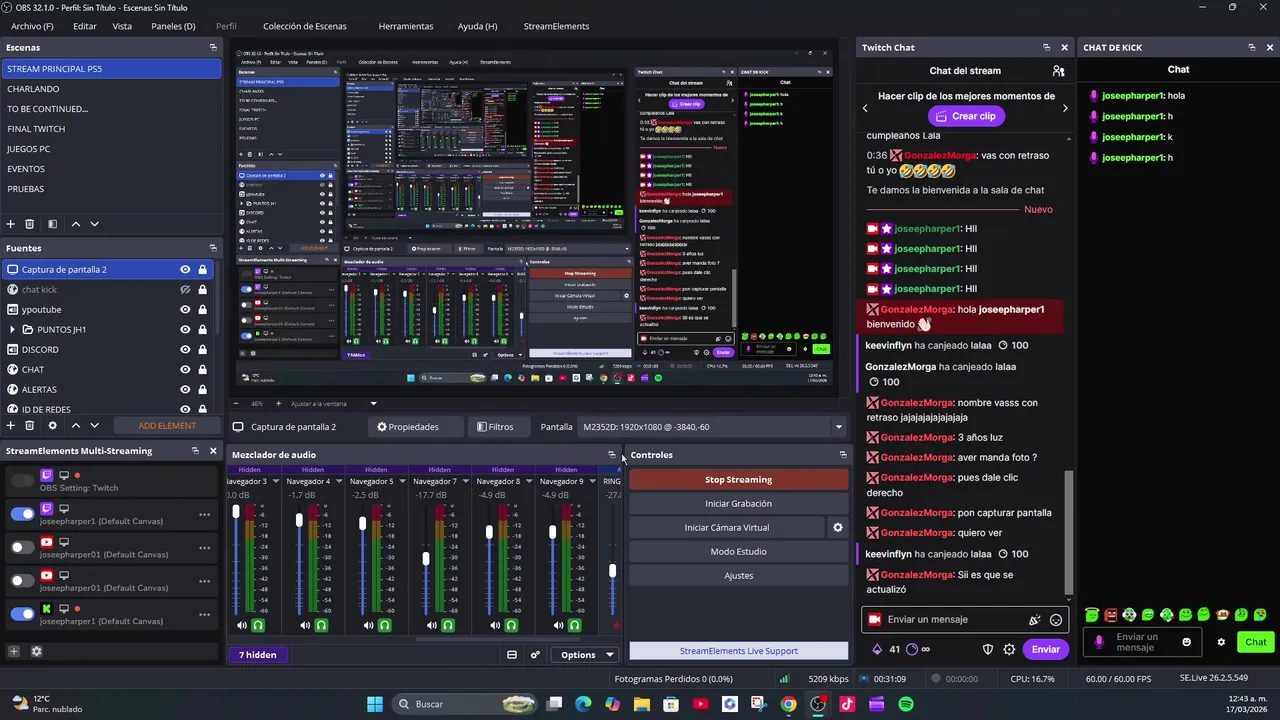
Task: Open the StreamElements menu
Action: (x=556, y=26)
